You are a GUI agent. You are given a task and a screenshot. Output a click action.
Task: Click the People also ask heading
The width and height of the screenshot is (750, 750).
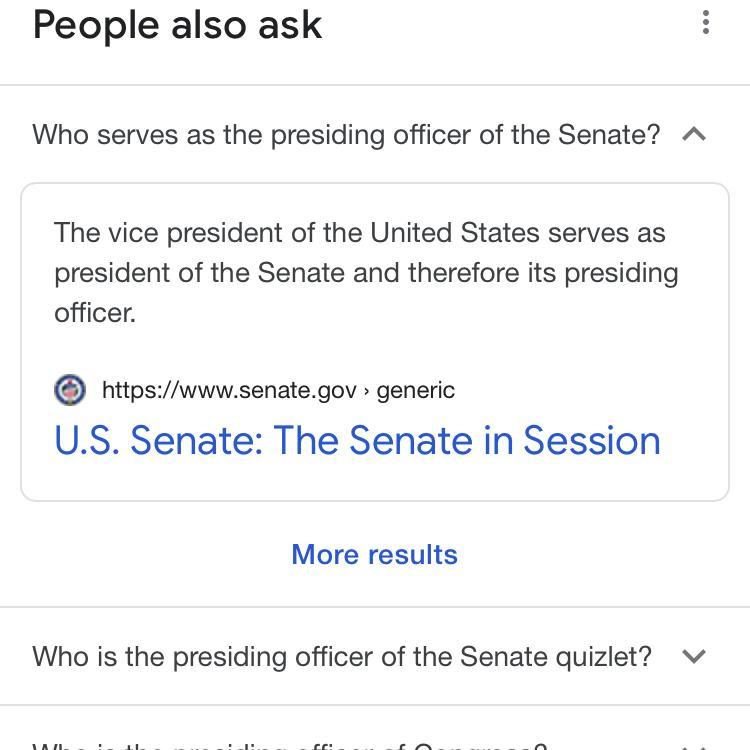click(177, 23)
